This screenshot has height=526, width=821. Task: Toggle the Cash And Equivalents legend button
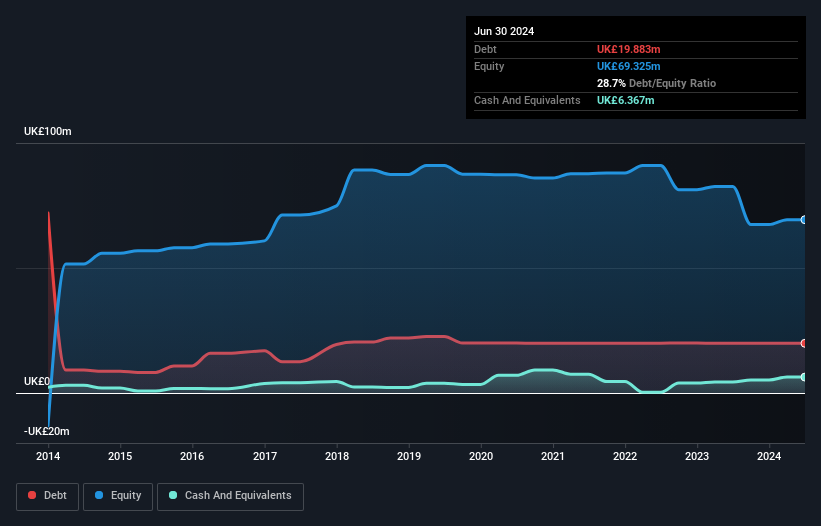(230, 496)
